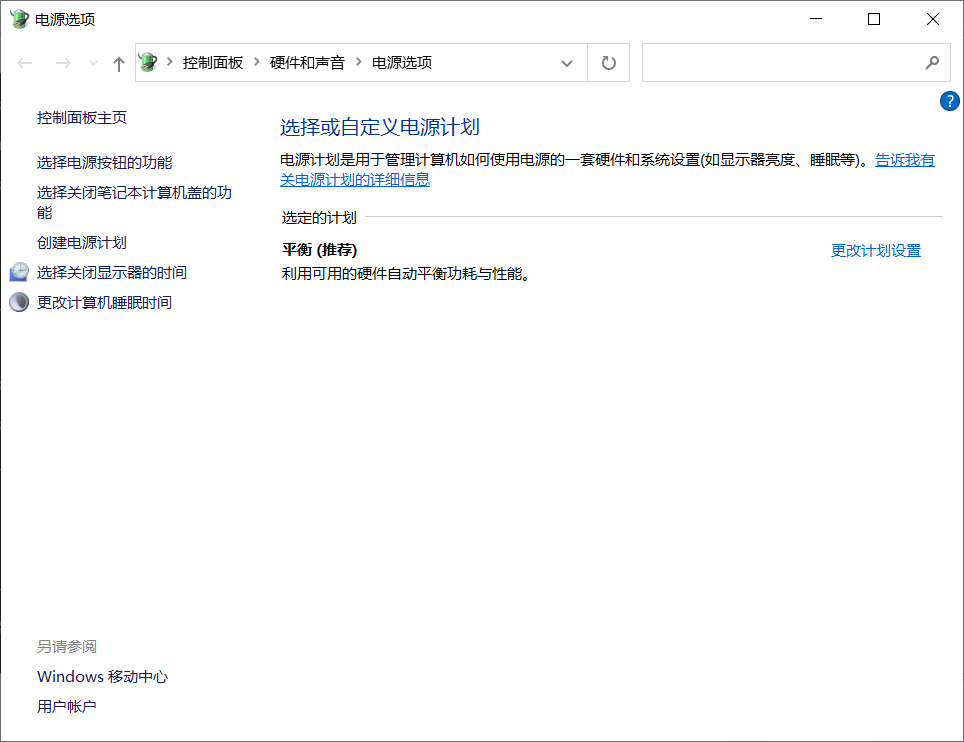Click the magnifier icon in the search box

tap(932, 62)
